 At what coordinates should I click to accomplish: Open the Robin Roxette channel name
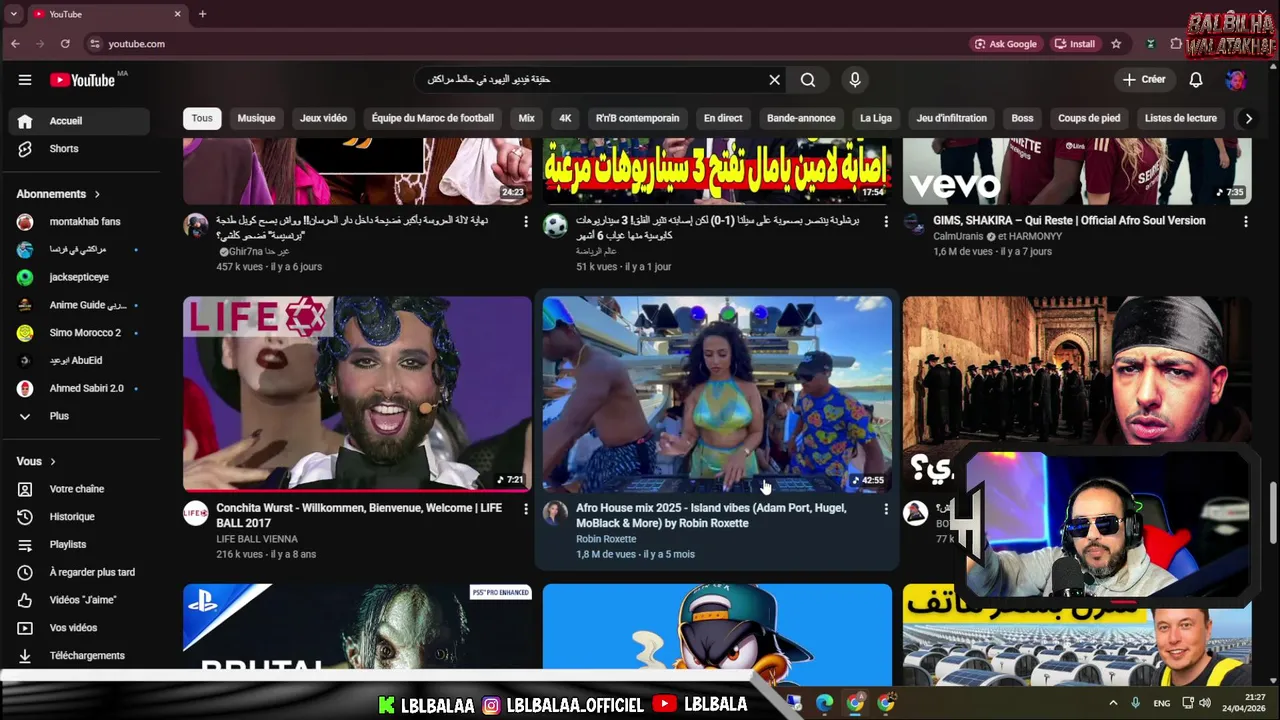(x=606, y=539)
